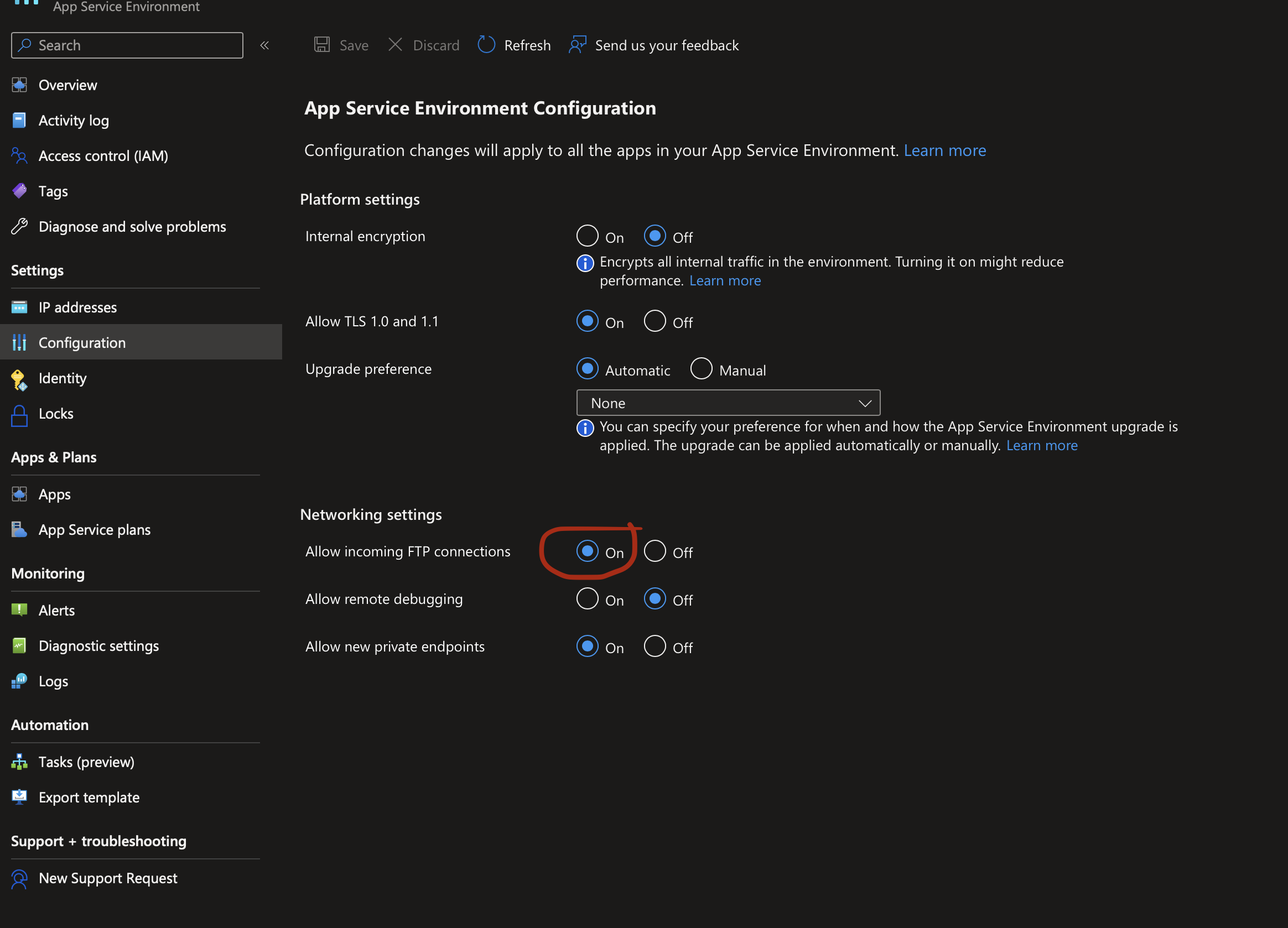Open Export template page
The image size is (1288, 928).
pos(89,797)
